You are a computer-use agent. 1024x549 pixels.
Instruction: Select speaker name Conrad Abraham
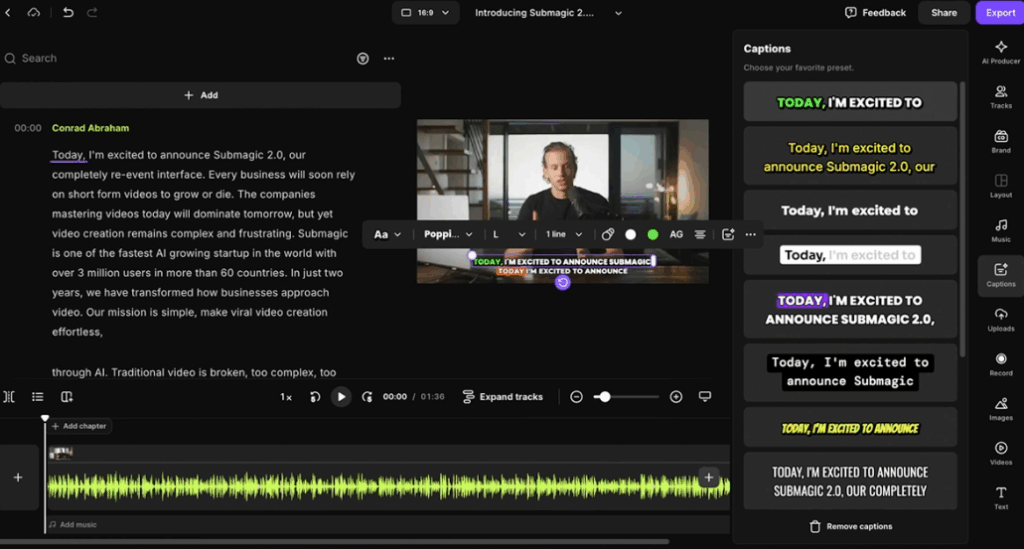tap(90, 128)
